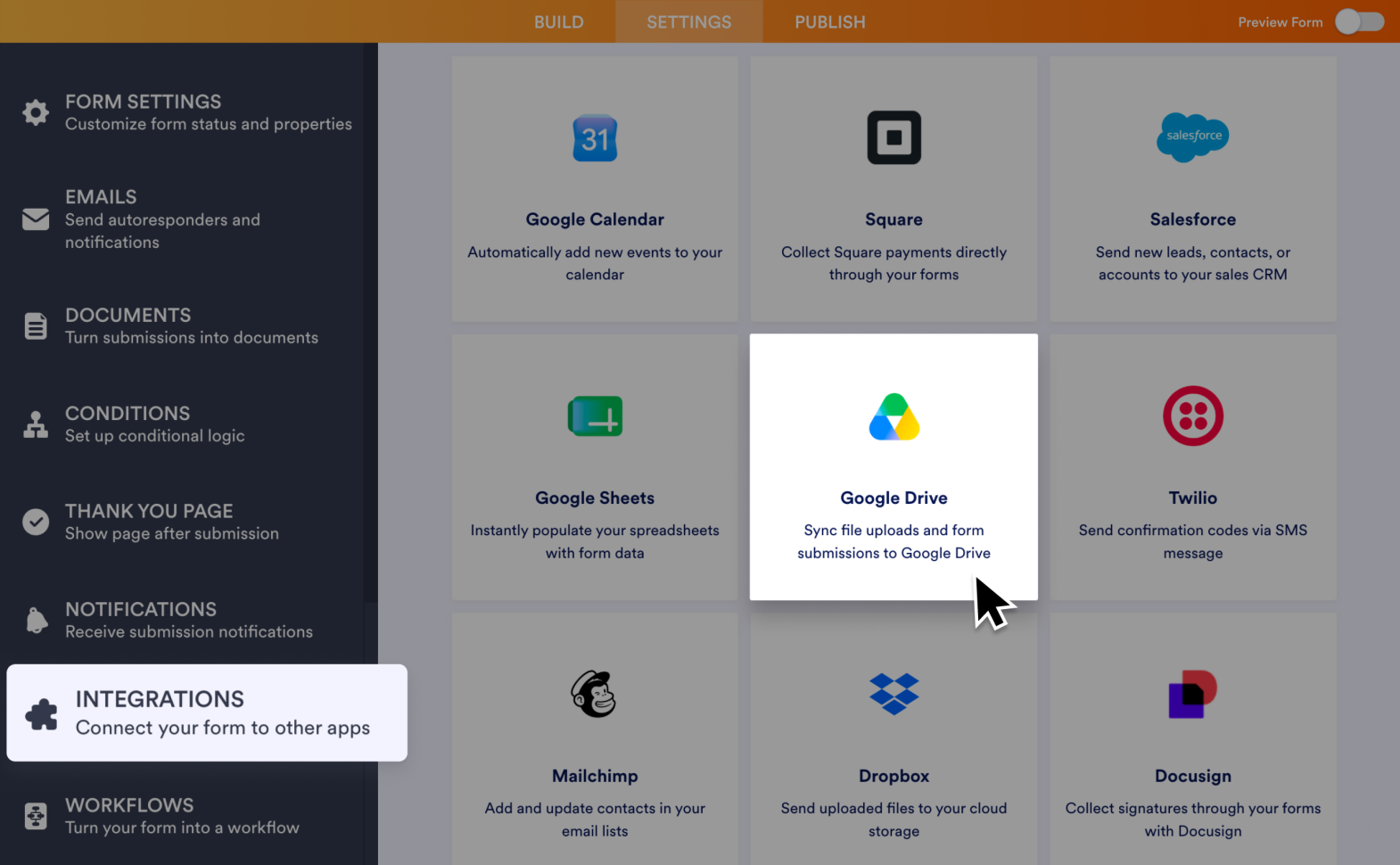
Task: Select the Dropbox integration title
Action: coord(894,776)
